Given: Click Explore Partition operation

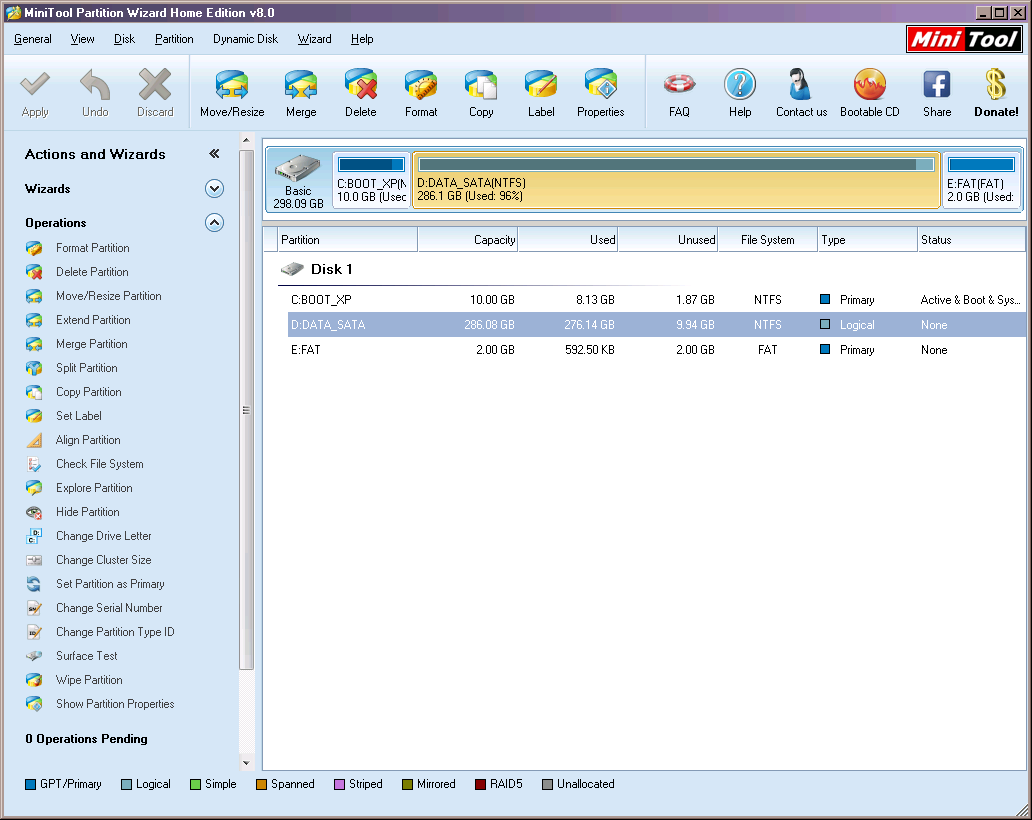Looking at the screenshot, I should coord(94,488).
